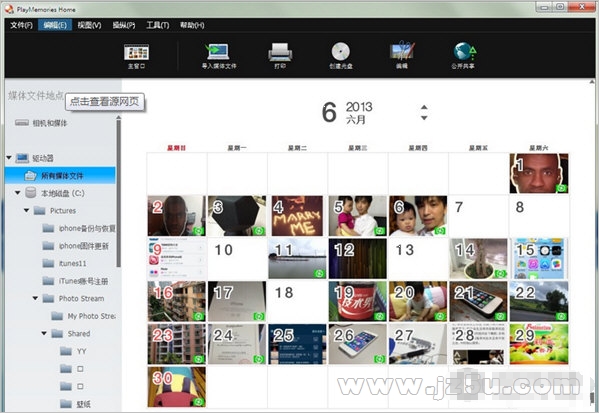This screenshot has width=599, height=413.
Task: Click the green badge on June 11 thumbnail
Action: tap(319, 274)
